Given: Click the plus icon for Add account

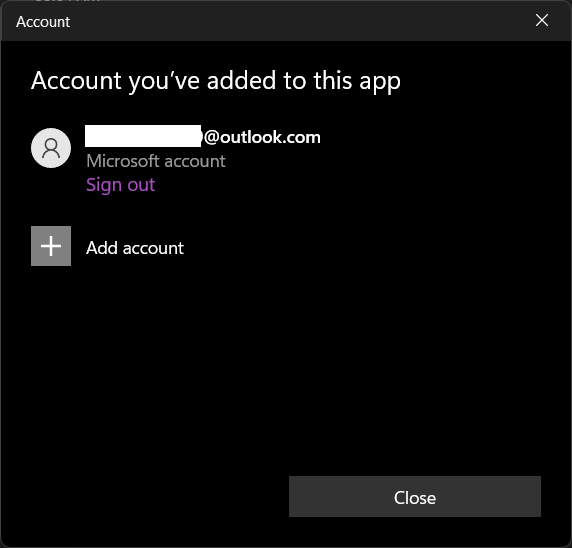Looking at the screenshot, I should 51,246.
